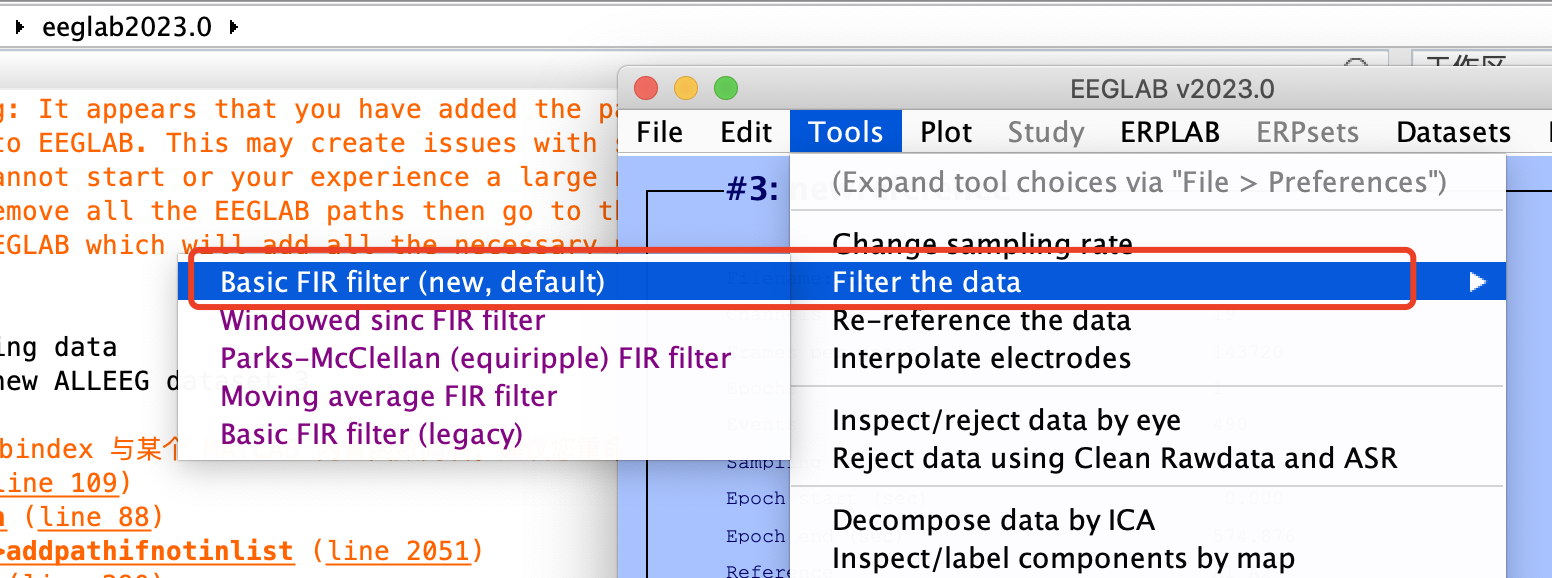The width and height of the screenshot is (1552, 578).
Task: Select Decompose data by ICA
Action: coord(992,520)
